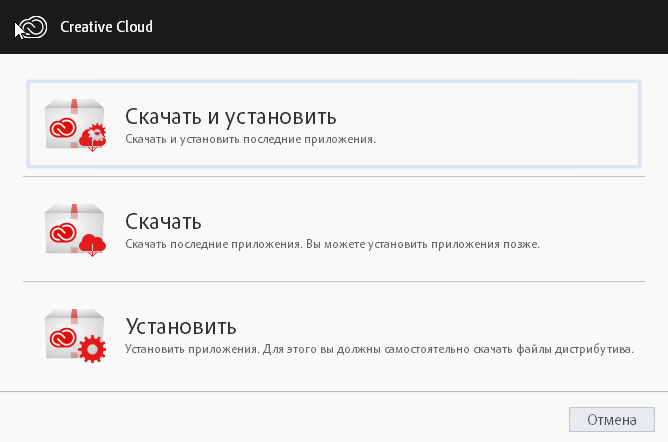The height and width of the screenshot is (442, 668).
Task: Click the 'Отмена' cancel button
Action: pos(612,420)
